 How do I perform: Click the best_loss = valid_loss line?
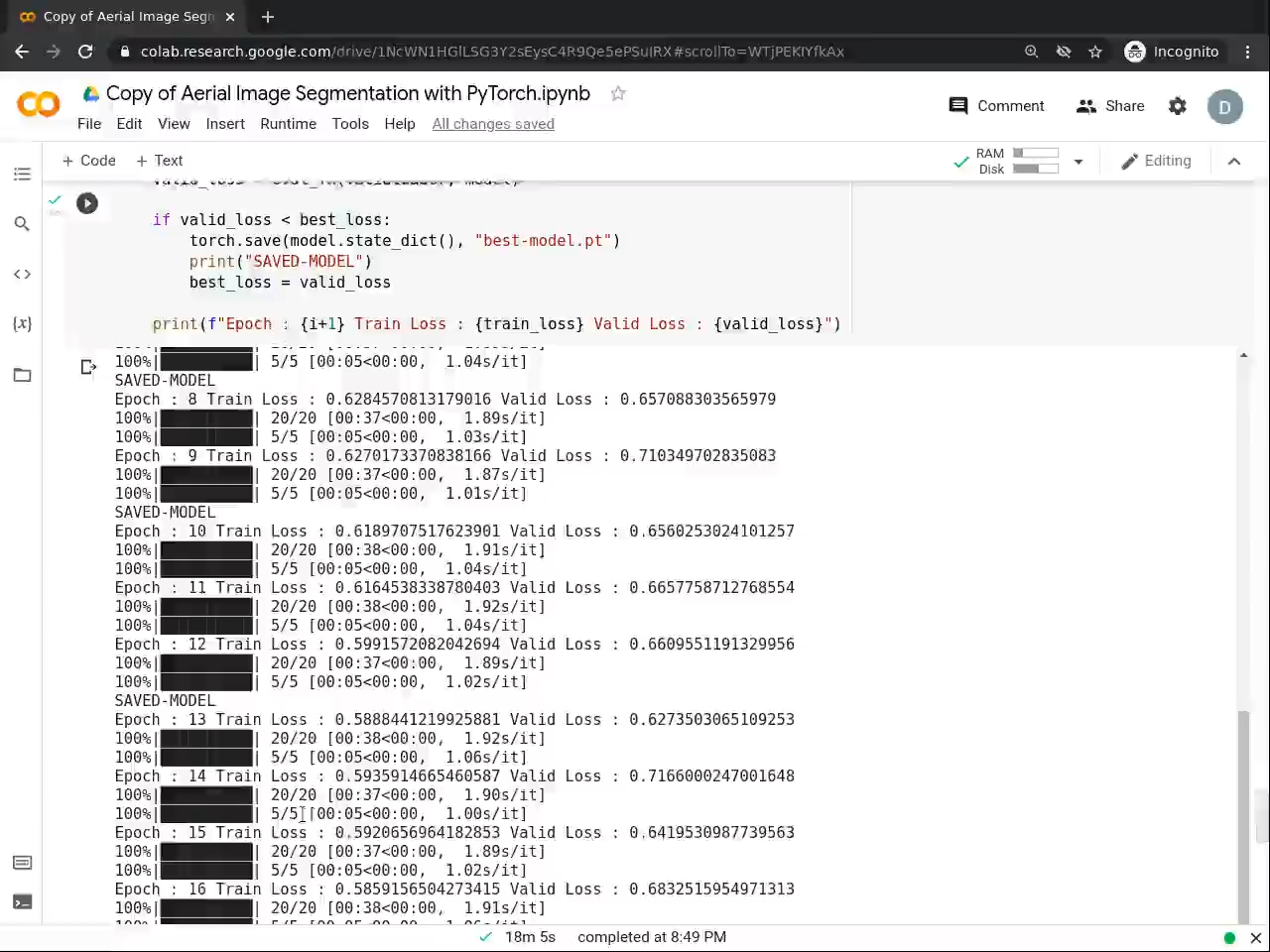290,283
